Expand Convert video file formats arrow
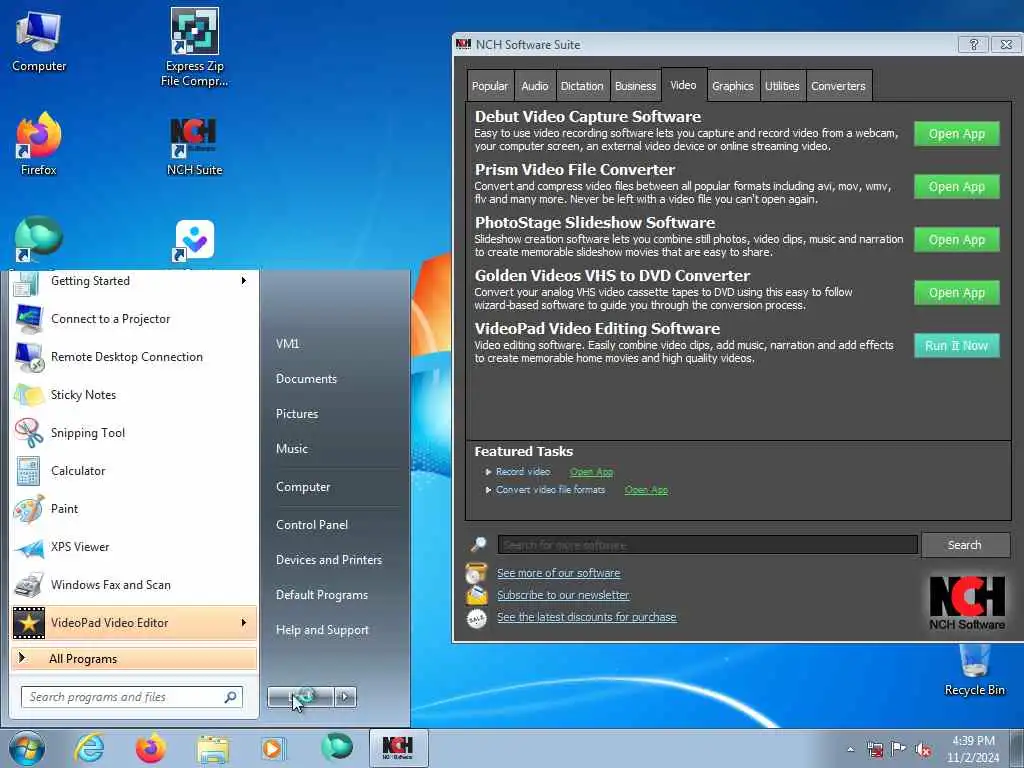This screenshot has width=1024, height=768. coord(488,490)
